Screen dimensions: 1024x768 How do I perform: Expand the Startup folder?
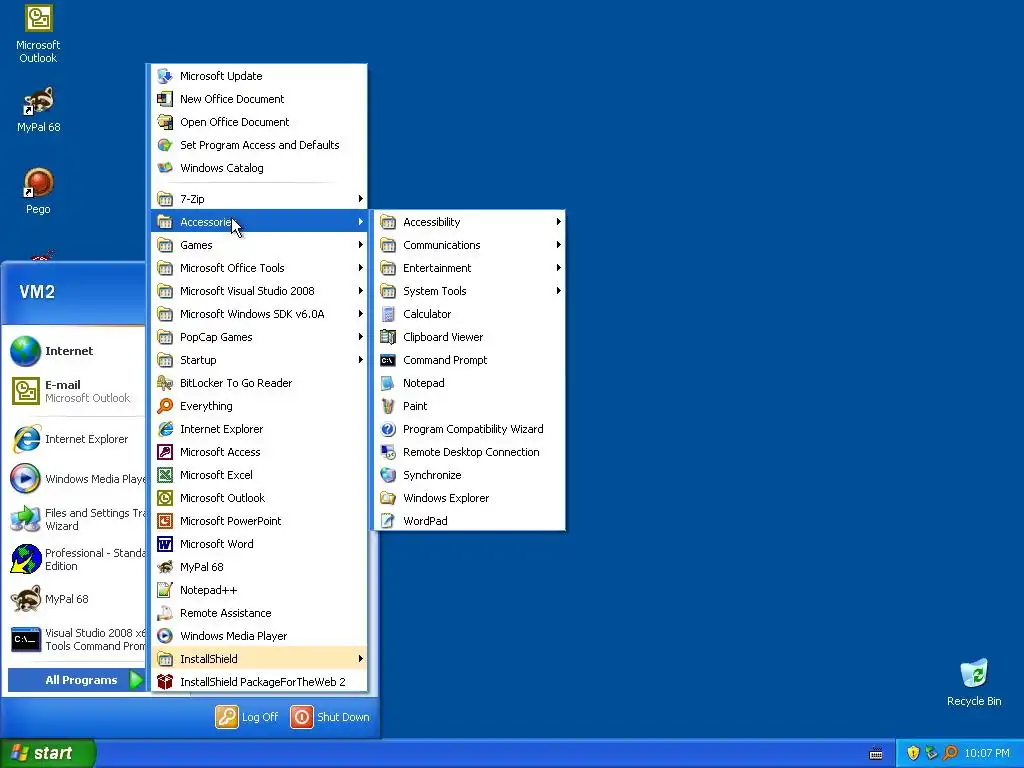(259, 360)
